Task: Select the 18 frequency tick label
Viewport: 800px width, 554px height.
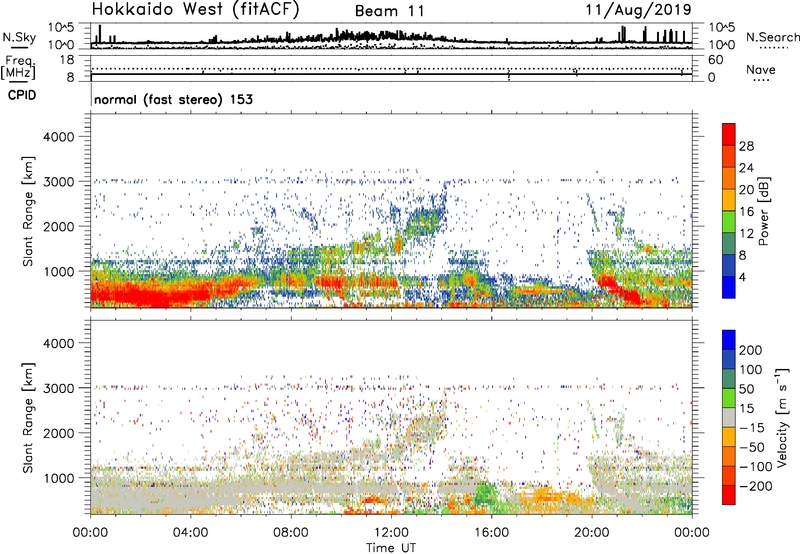Action: (x=67, y=60)
